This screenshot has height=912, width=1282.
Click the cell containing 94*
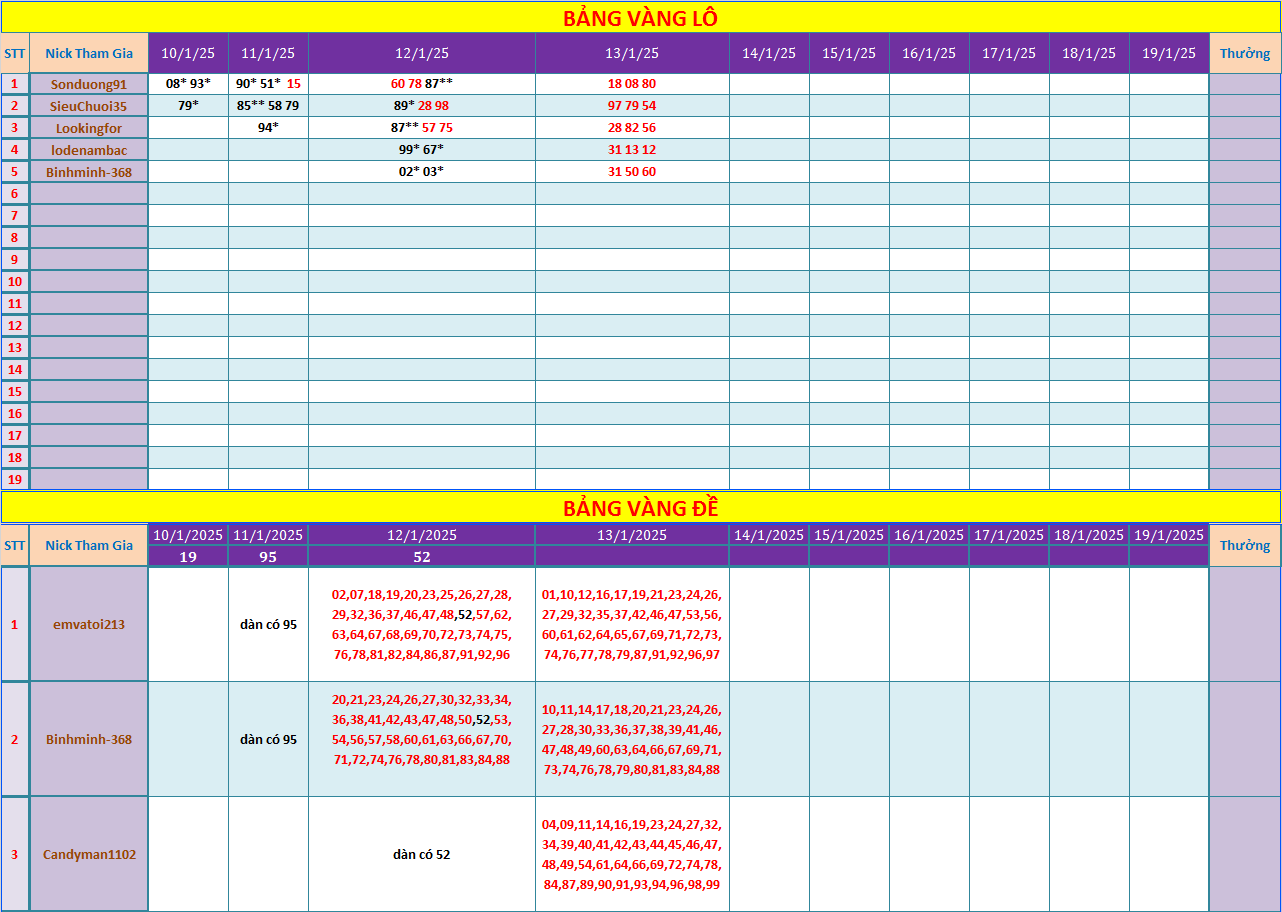pos(268,128)
